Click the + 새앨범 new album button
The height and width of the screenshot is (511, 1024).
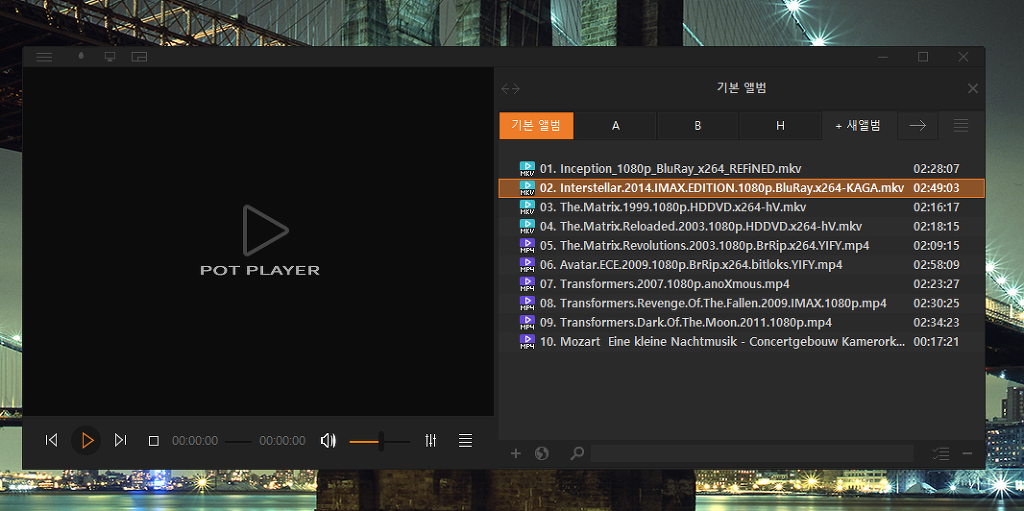pyautogui.click(x=858, y=125)
